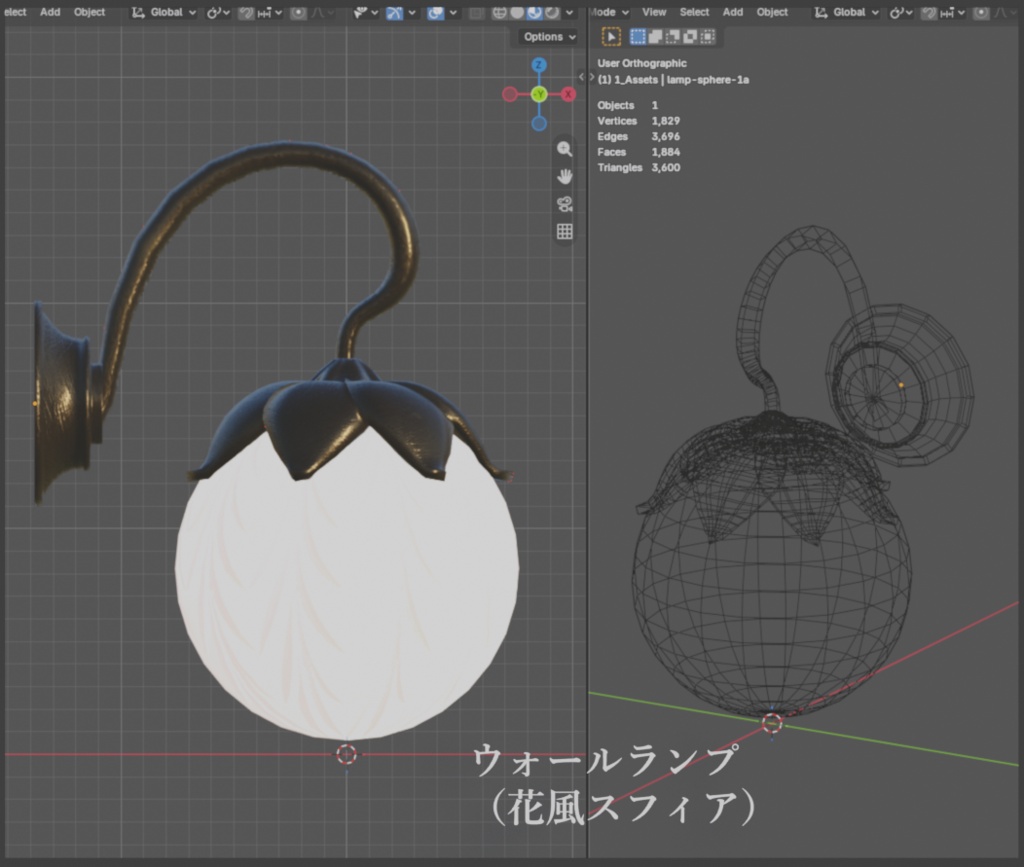Click the negative Z axis gizmo circle
Viewport: 1024px width, 867px height.
[539, 123]
